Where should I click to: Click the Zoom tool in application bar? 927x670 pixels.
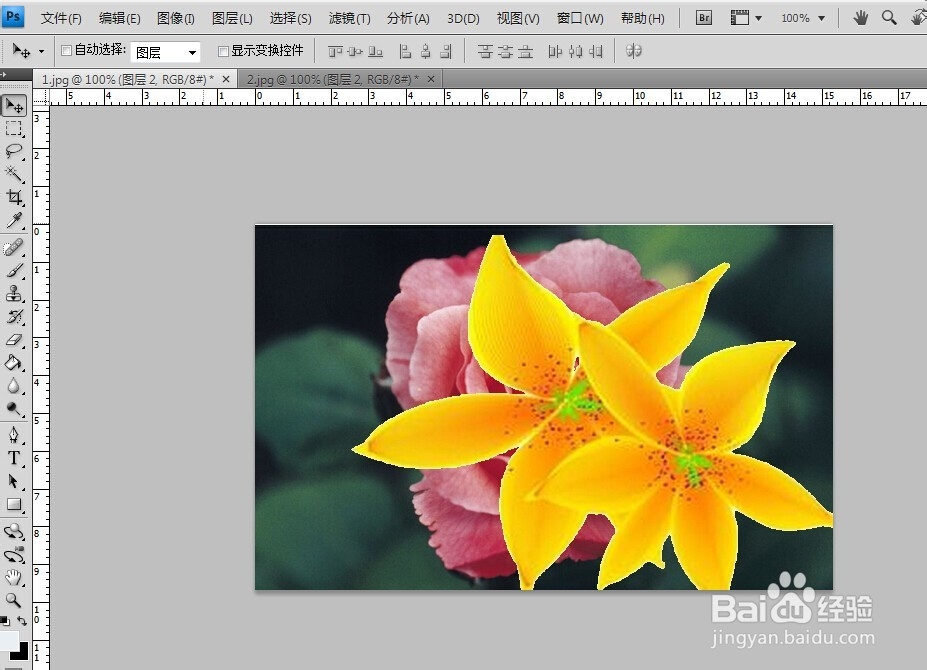pos(889,18)
